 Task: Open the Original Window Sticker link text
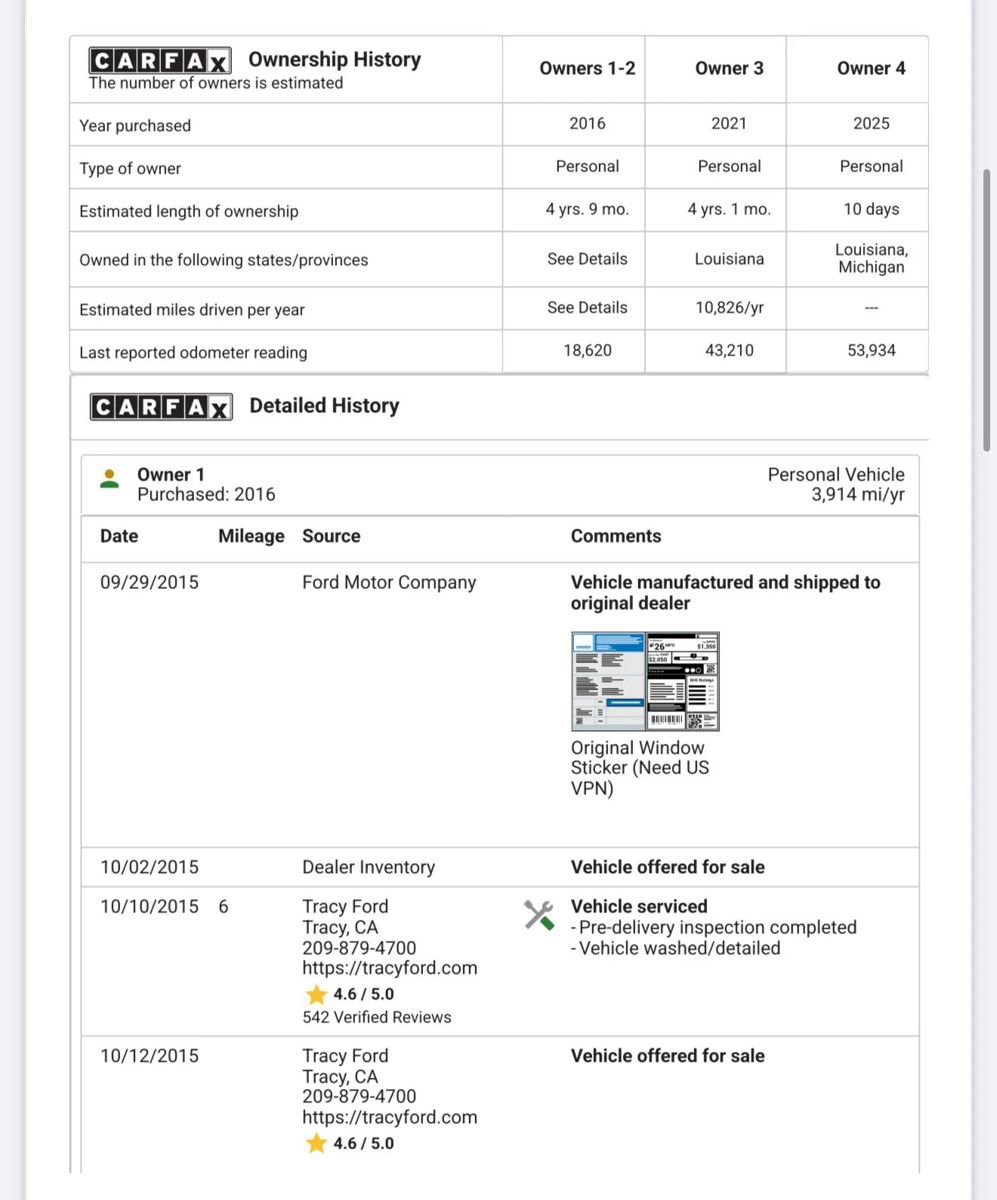point(638,768)
